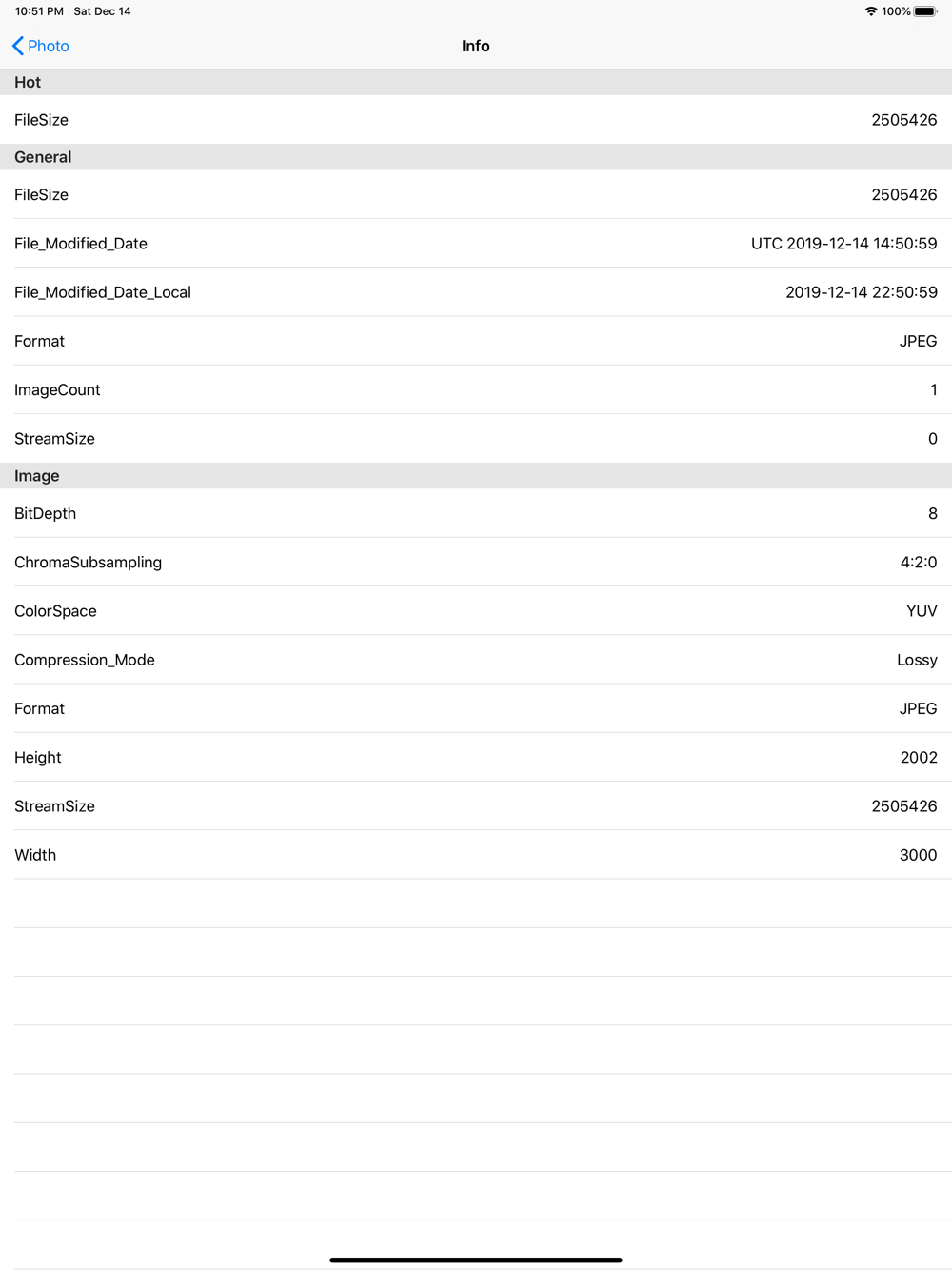Select the Hot FileSize row
This screenshot has height=1270, width=952.
tap(476, 120)
